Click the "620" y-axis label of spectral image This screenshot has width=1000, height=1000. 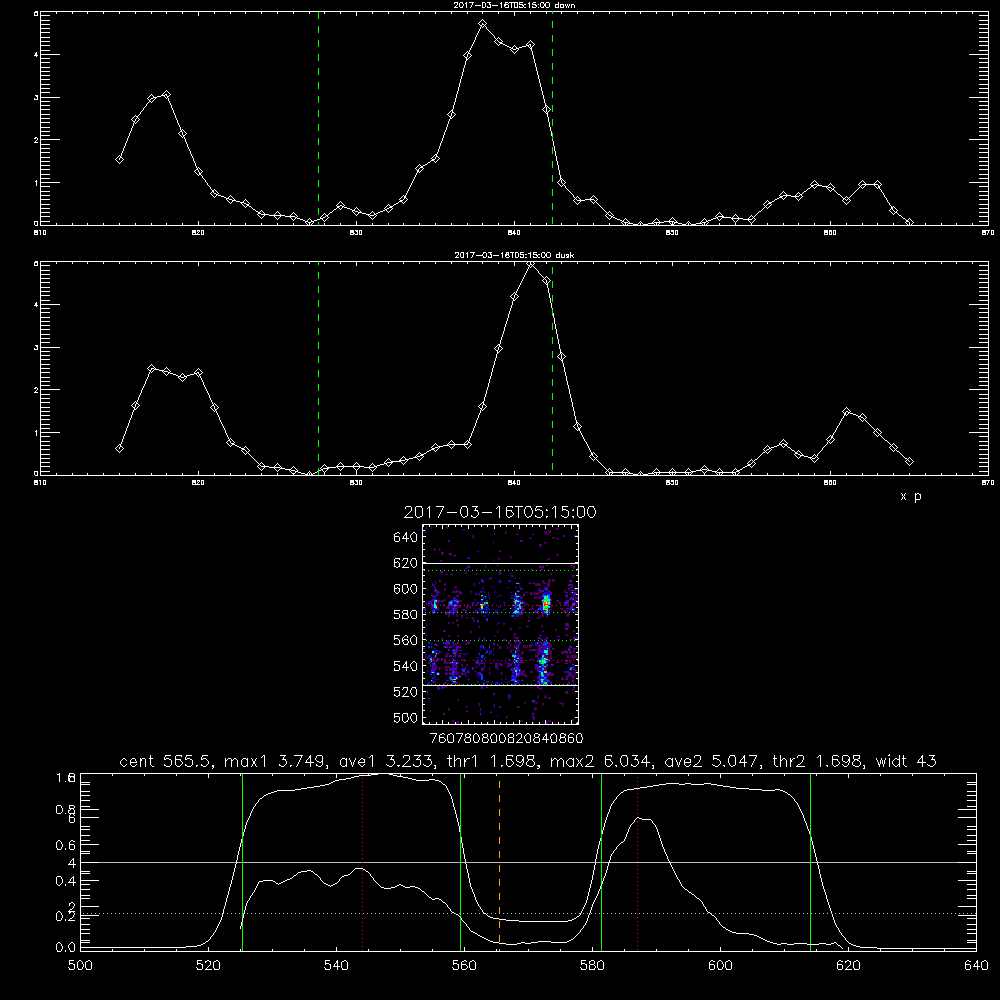pos(406,563)
